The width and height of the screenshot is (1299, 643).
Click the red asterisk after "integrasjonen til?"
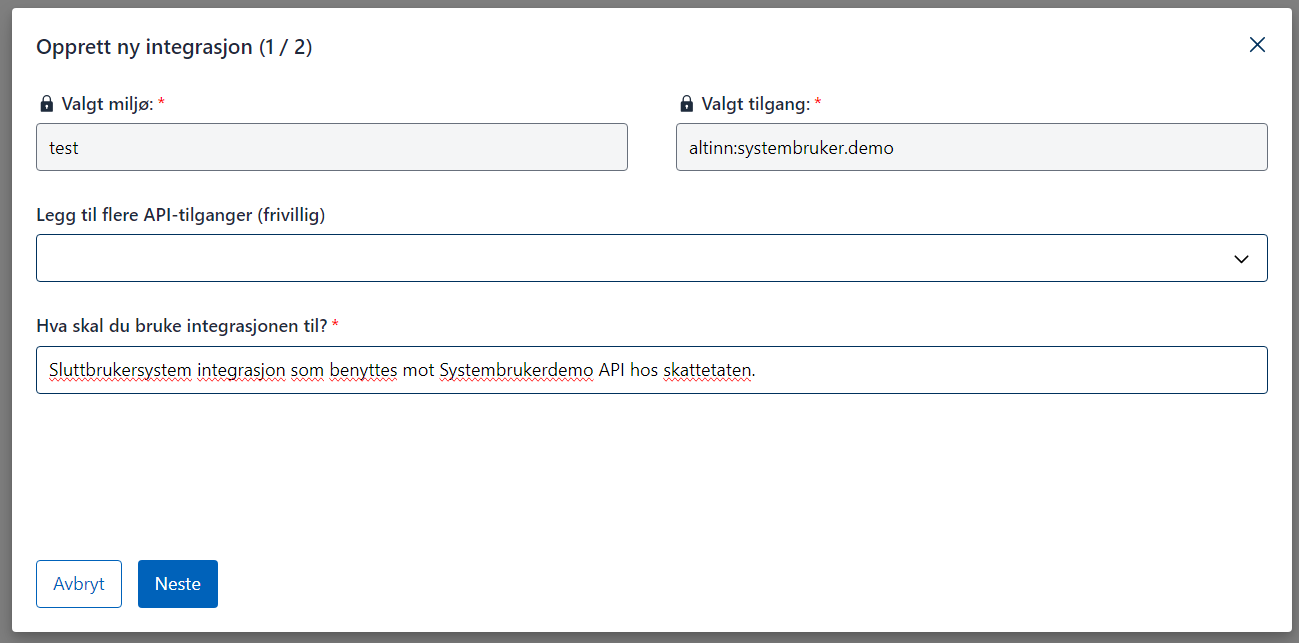pos(336,325)
